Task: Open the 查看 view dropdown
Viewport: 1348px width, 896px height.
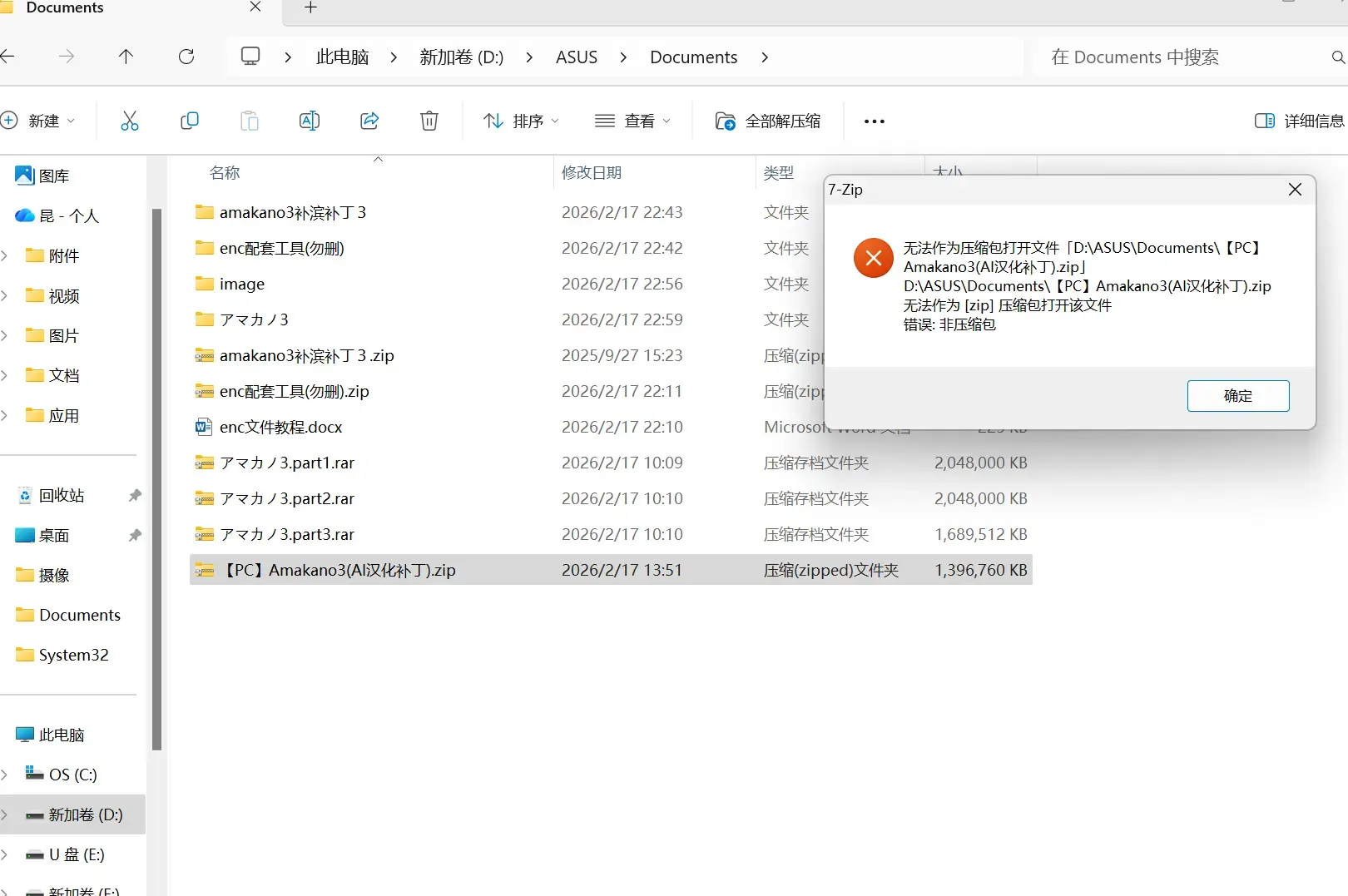Action: [x=633, y=121]
